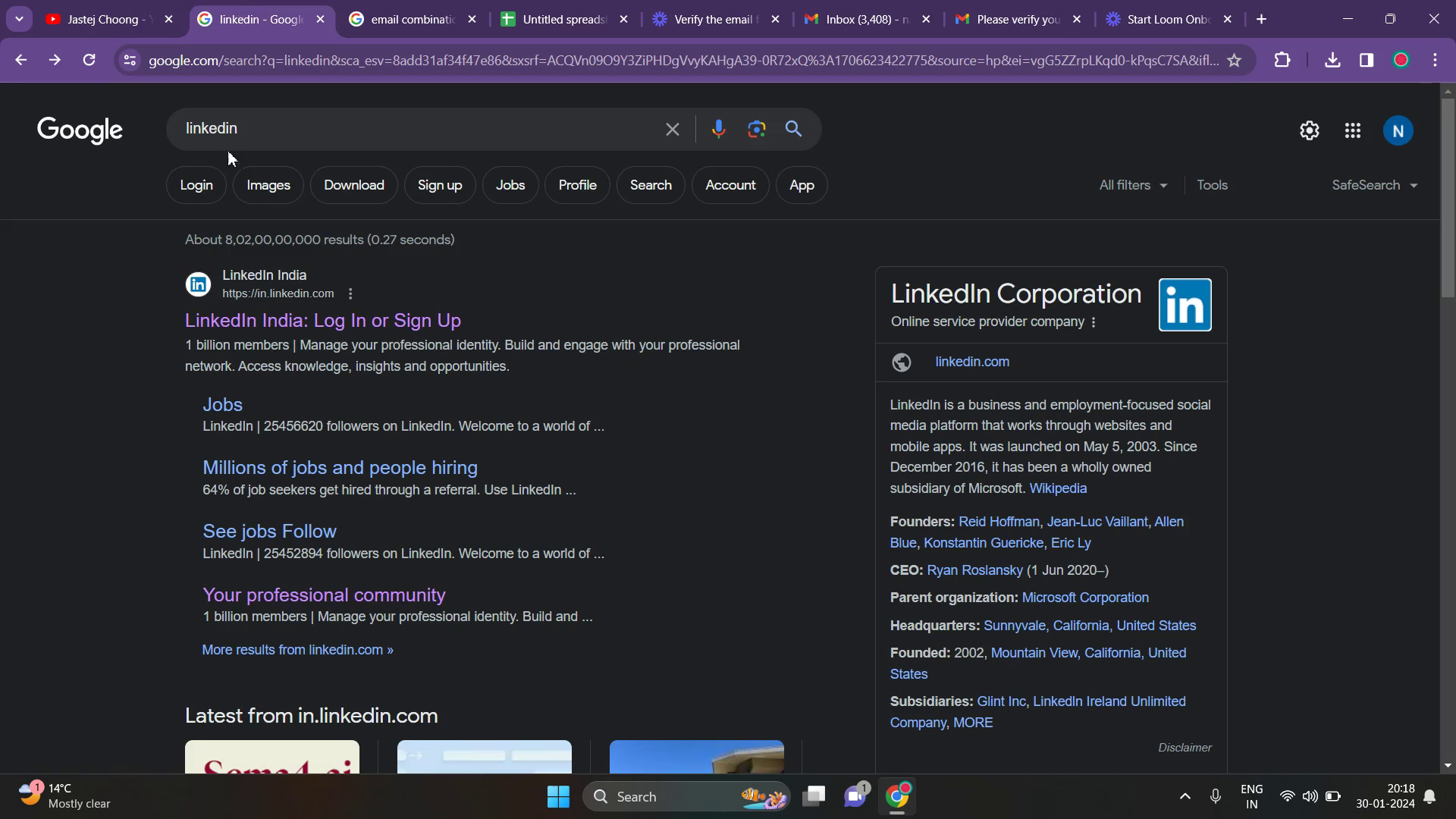The height and width of the screenshot is (819, 1456).
Task: Click the LinkedIn India favicon
Action: [197, 284]
